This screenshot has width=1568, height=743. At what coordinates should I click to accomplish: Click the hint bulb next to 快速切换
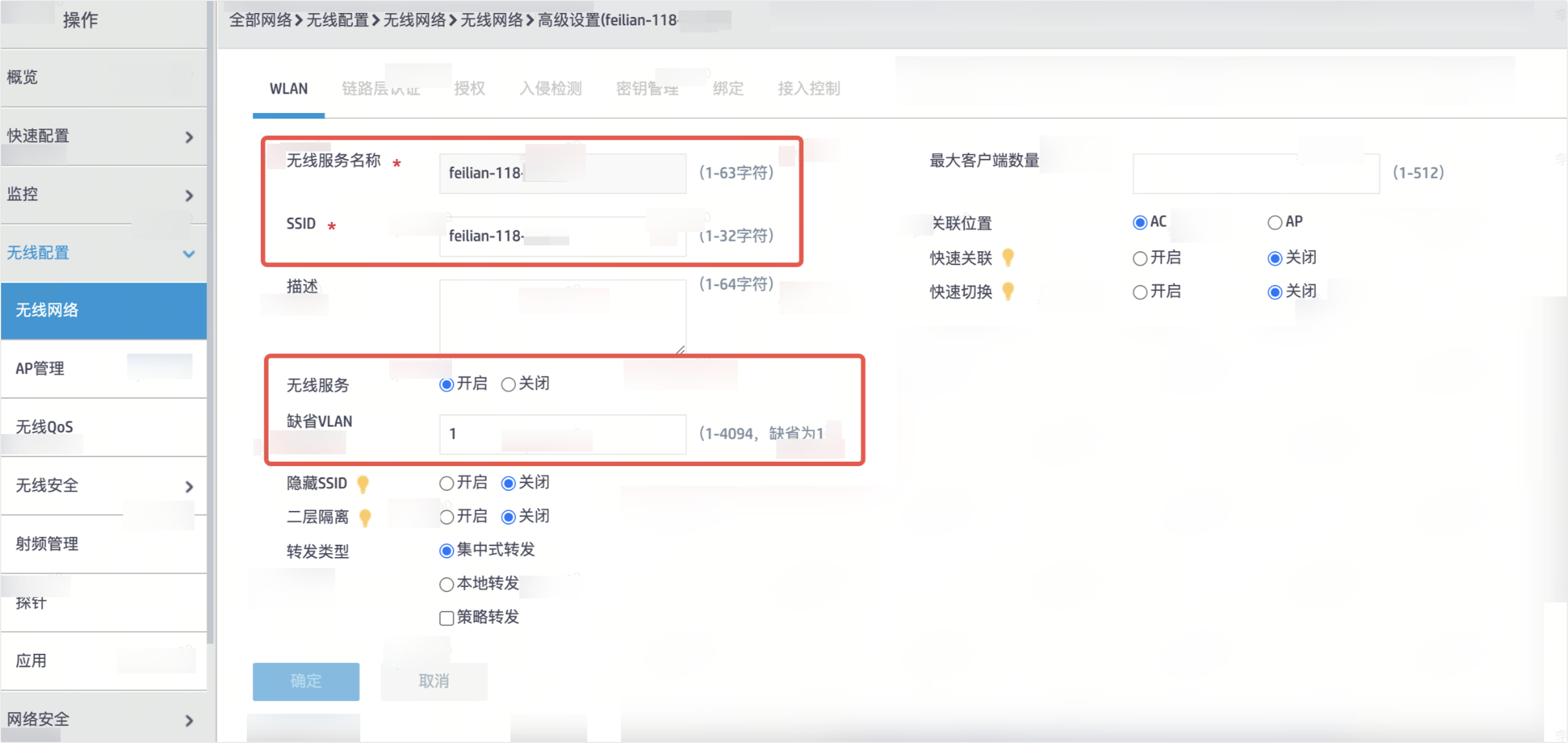(1008, 292)
